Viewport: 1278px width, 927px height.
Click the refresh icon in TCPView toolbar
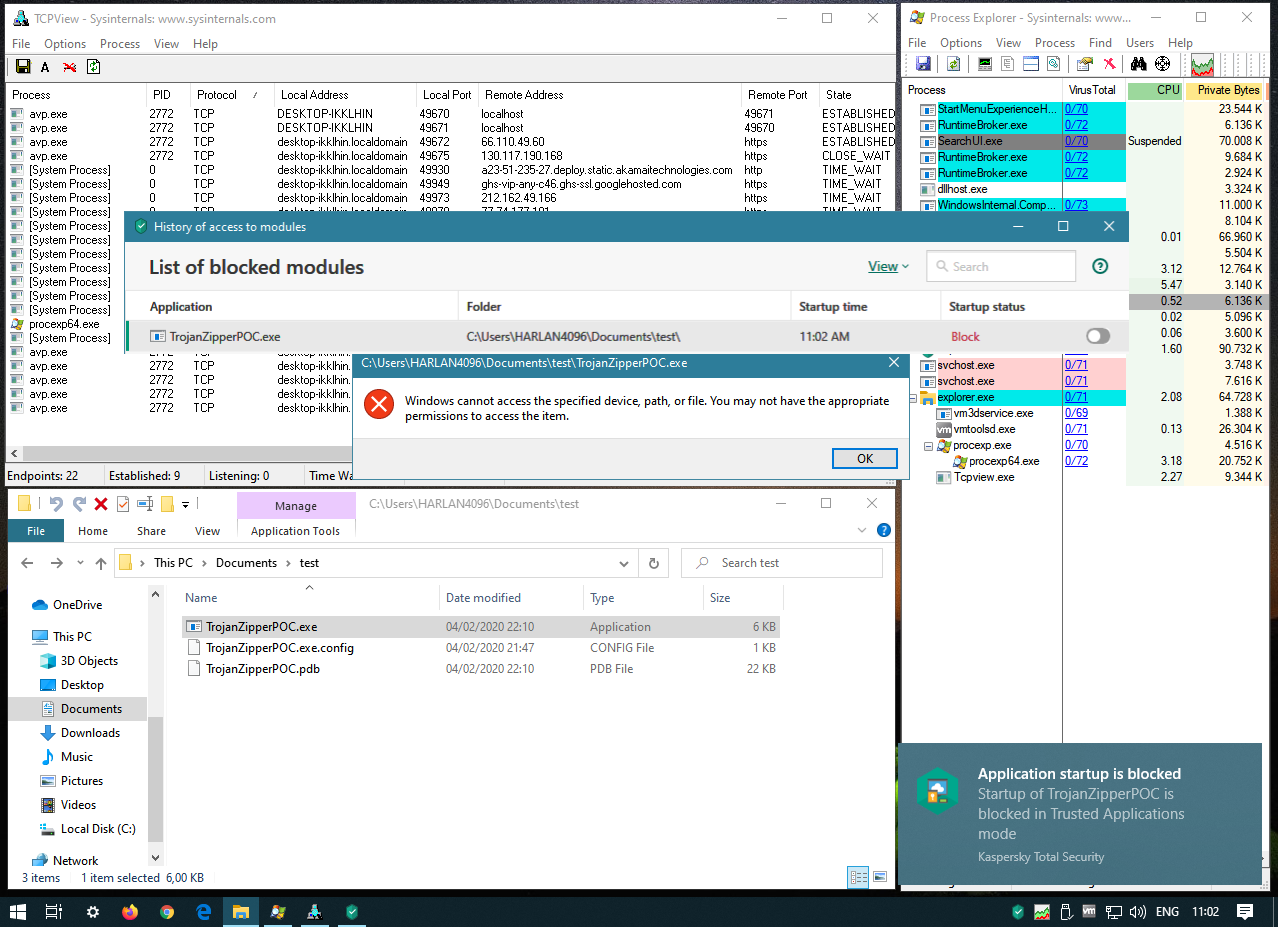coord(93,67)
